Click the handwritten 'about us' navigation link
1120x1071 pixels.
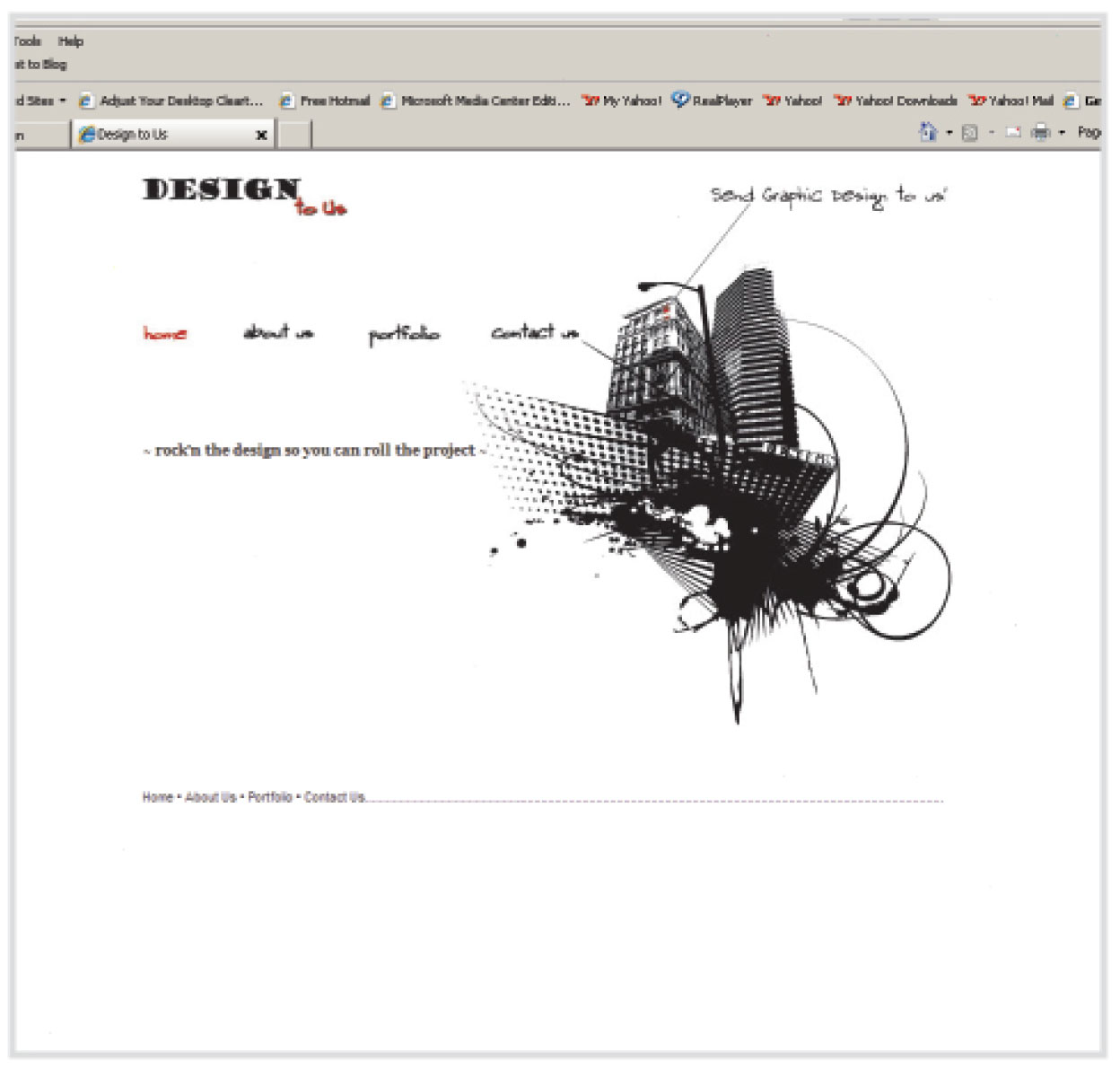point(278,333)
